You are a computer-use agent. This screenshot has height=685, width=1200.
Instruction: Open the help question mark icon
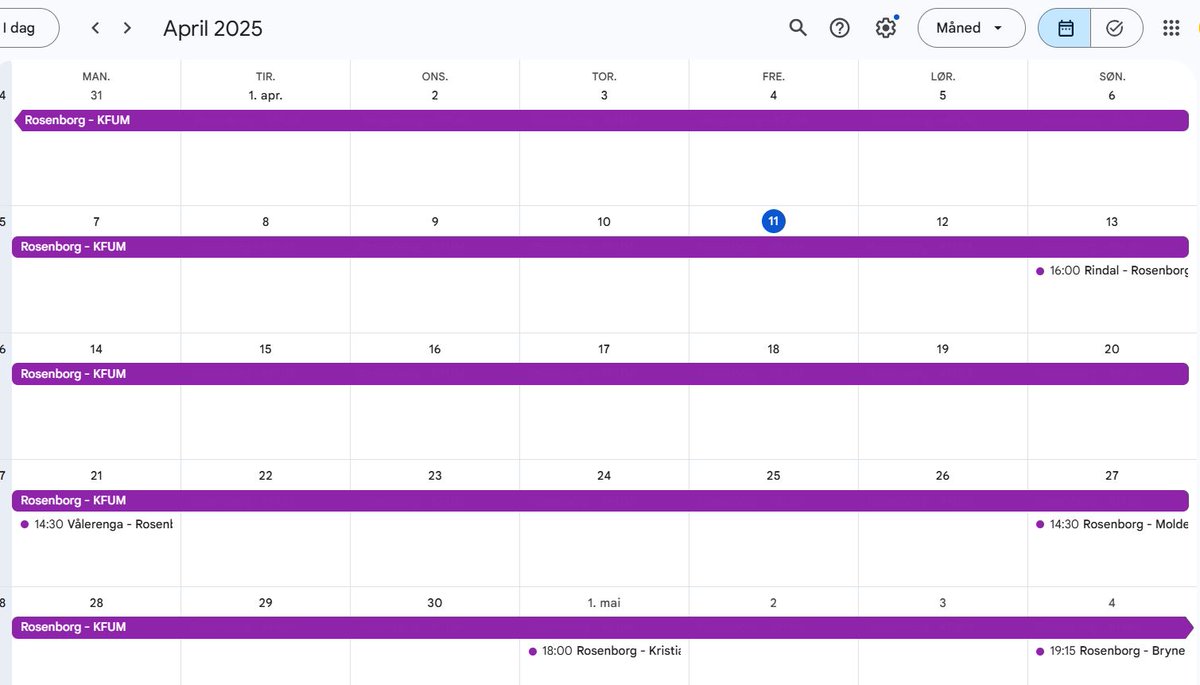[x=840, y=28]
